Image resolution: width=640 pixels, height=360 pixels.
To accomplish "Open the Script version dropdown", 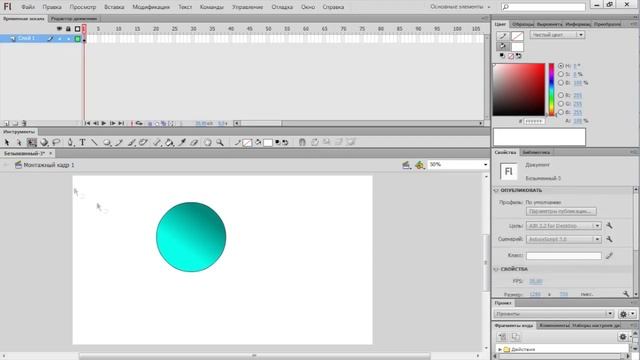I will point(563,239).
